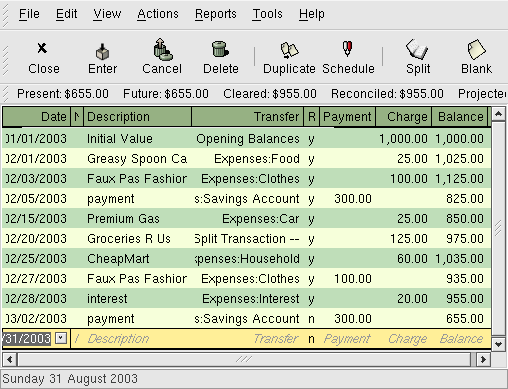Select the Expenses:Interest transfer cell

pyautogui.click(x=247, y=299)
